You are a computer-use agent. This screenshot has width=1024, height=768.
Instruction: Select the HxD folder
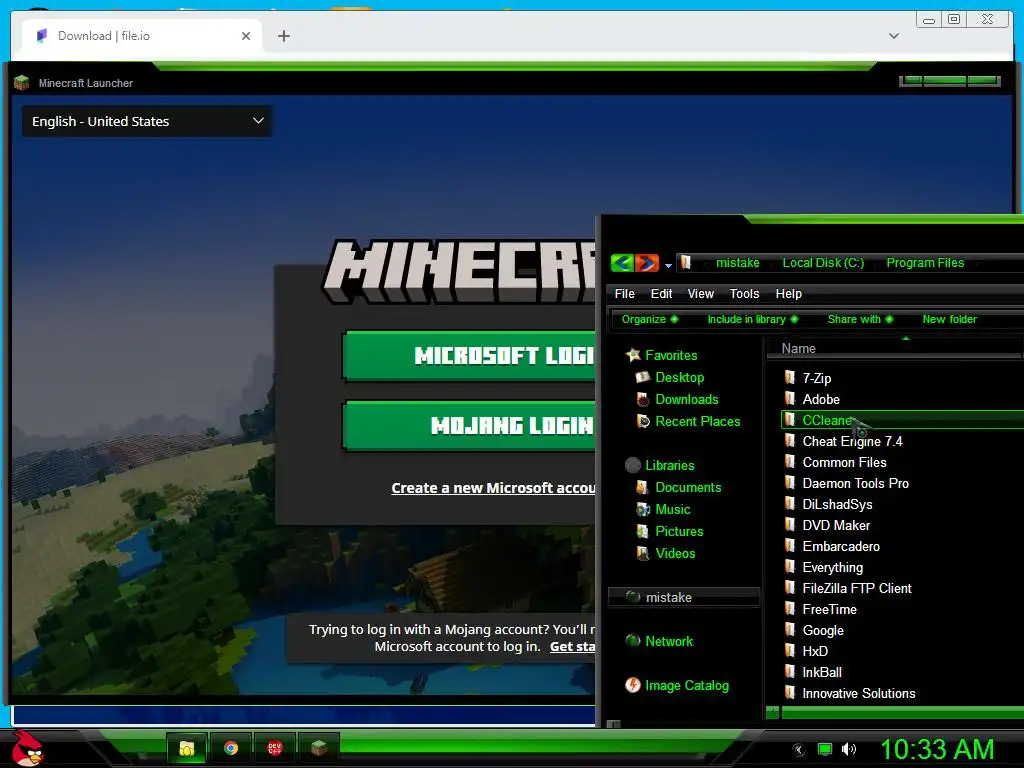click(x=814, y=651)
